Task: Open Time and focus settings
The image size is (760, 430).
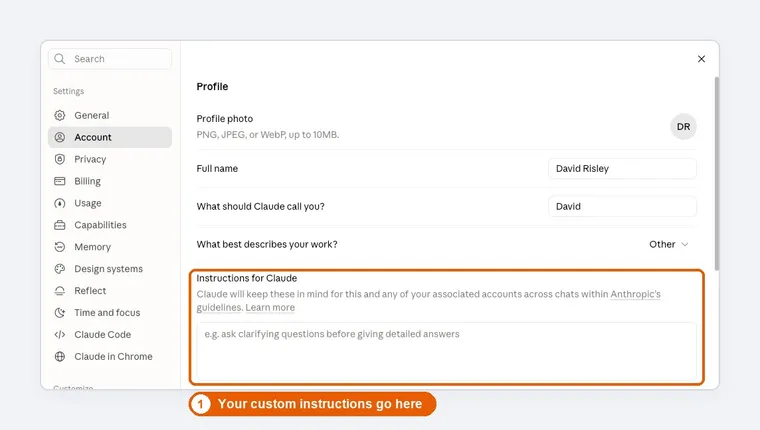Action: click(x=110, y=313)
